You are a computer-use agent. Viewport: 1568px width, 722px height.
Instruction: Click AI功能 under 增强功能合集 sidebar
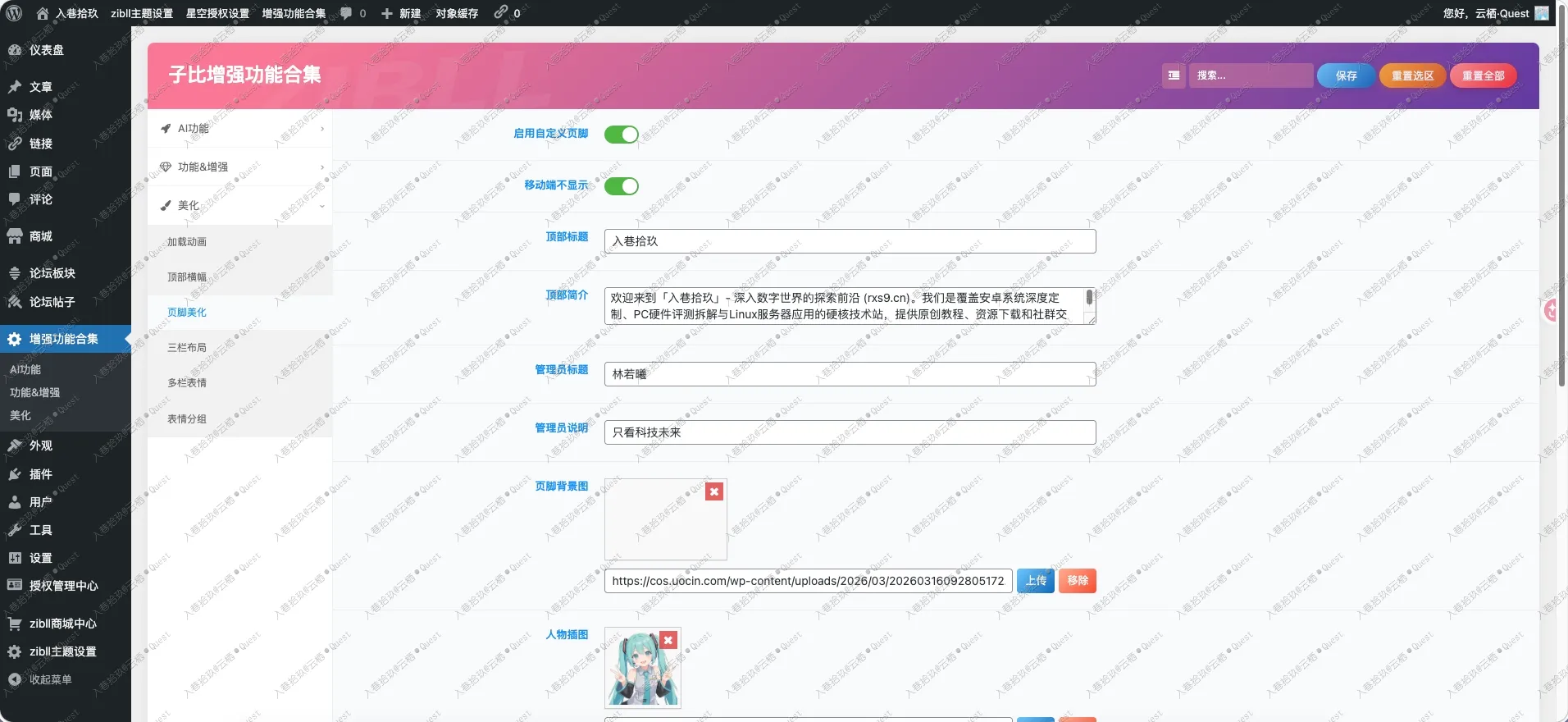click(x=25, y=370)
